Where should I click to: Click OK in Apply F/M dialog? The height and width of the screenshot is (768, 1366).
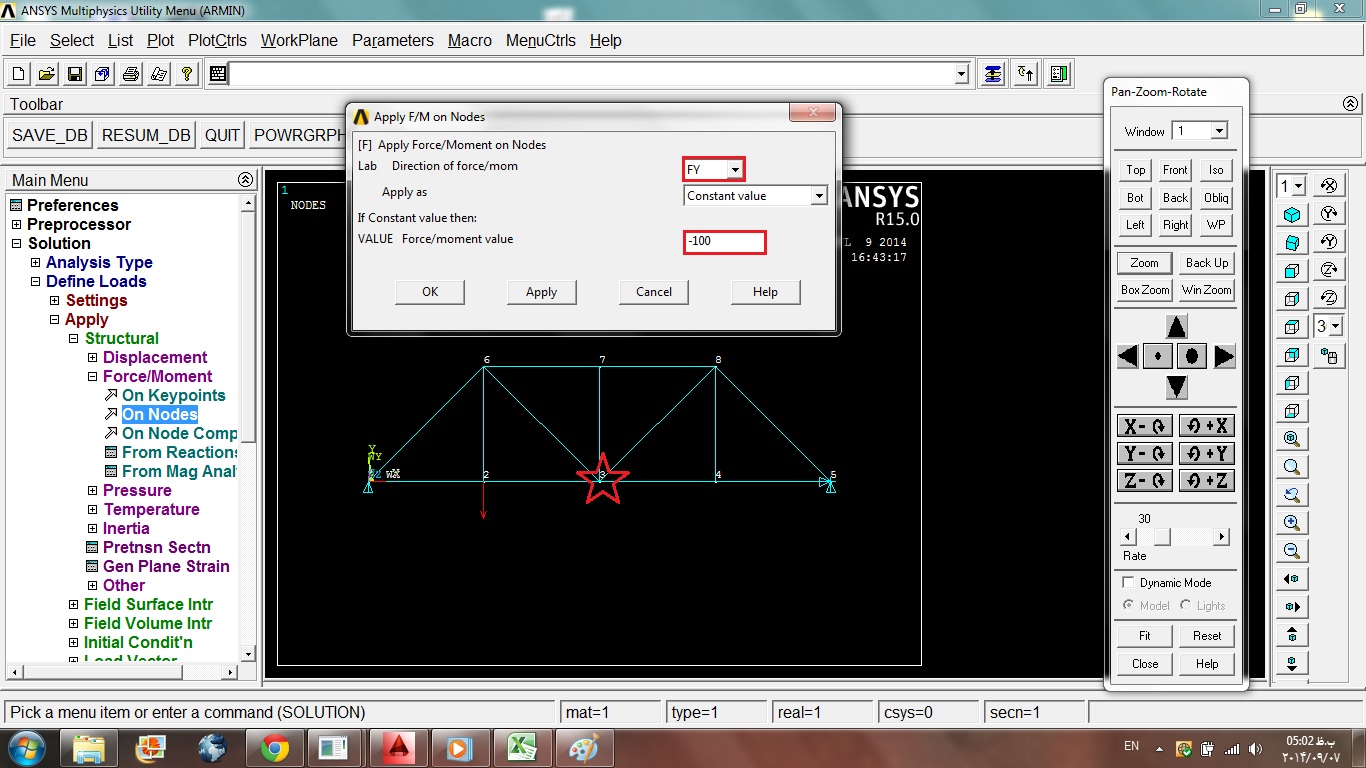point(430,292)
